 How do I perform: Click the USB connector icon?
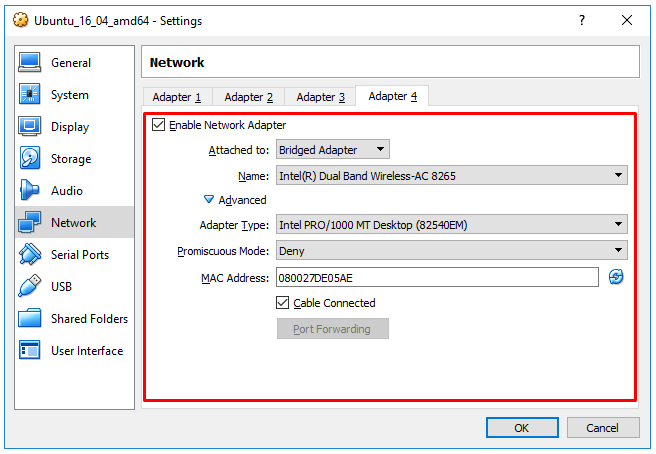point(29,286)
